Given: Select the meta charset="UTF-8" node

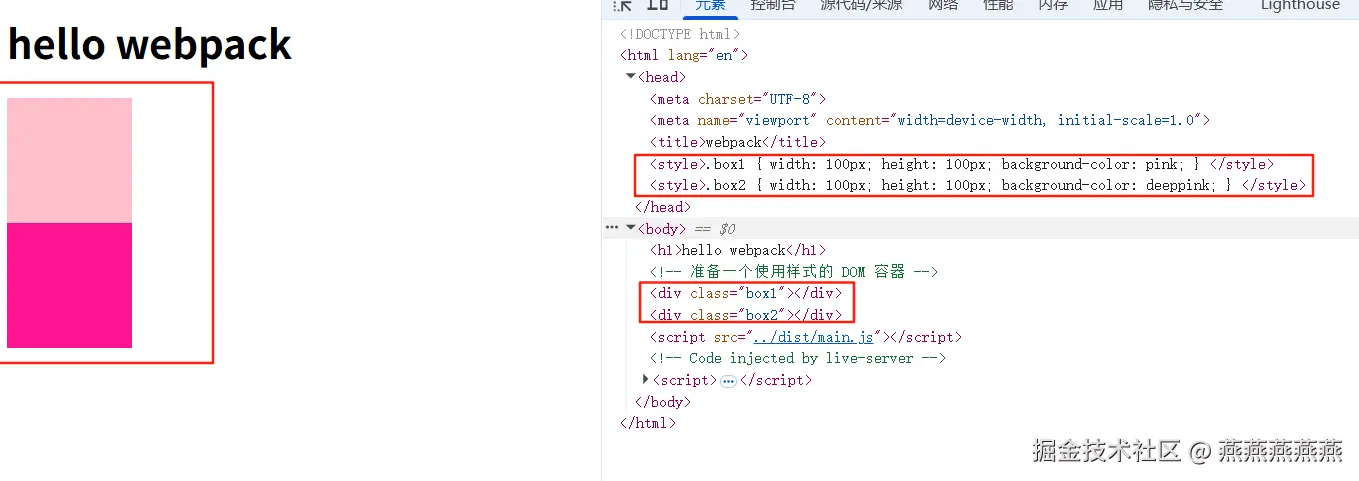Looking at the screenshot, I should coord(738,98).
